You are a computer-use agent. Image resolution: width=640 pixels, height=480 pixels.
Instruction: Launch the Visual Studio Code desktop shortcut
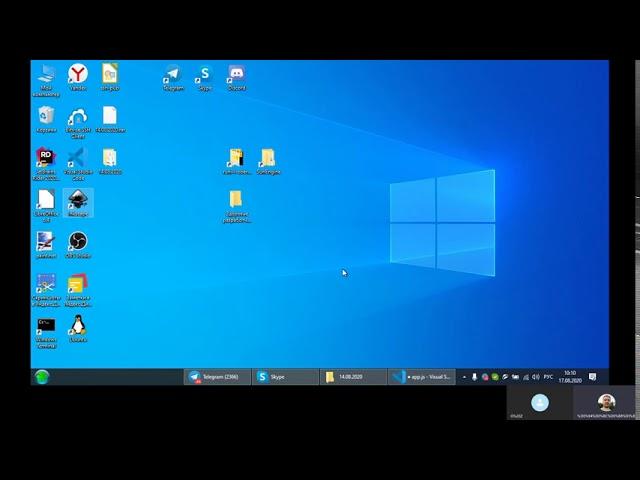pos(78,164)
